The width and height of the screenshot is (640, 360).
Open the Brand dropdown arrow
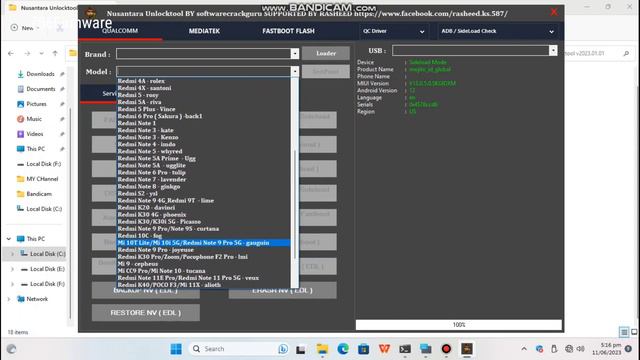[295, 54]
